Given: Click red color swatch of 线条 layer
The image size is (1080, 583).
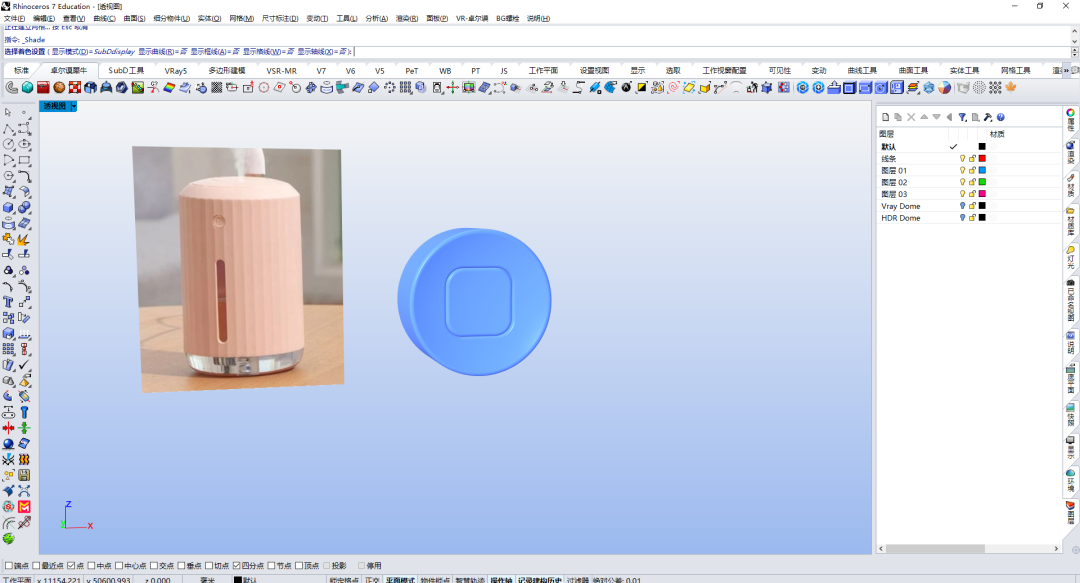Looking at the screenshot, I should click(x=982, y=158).
